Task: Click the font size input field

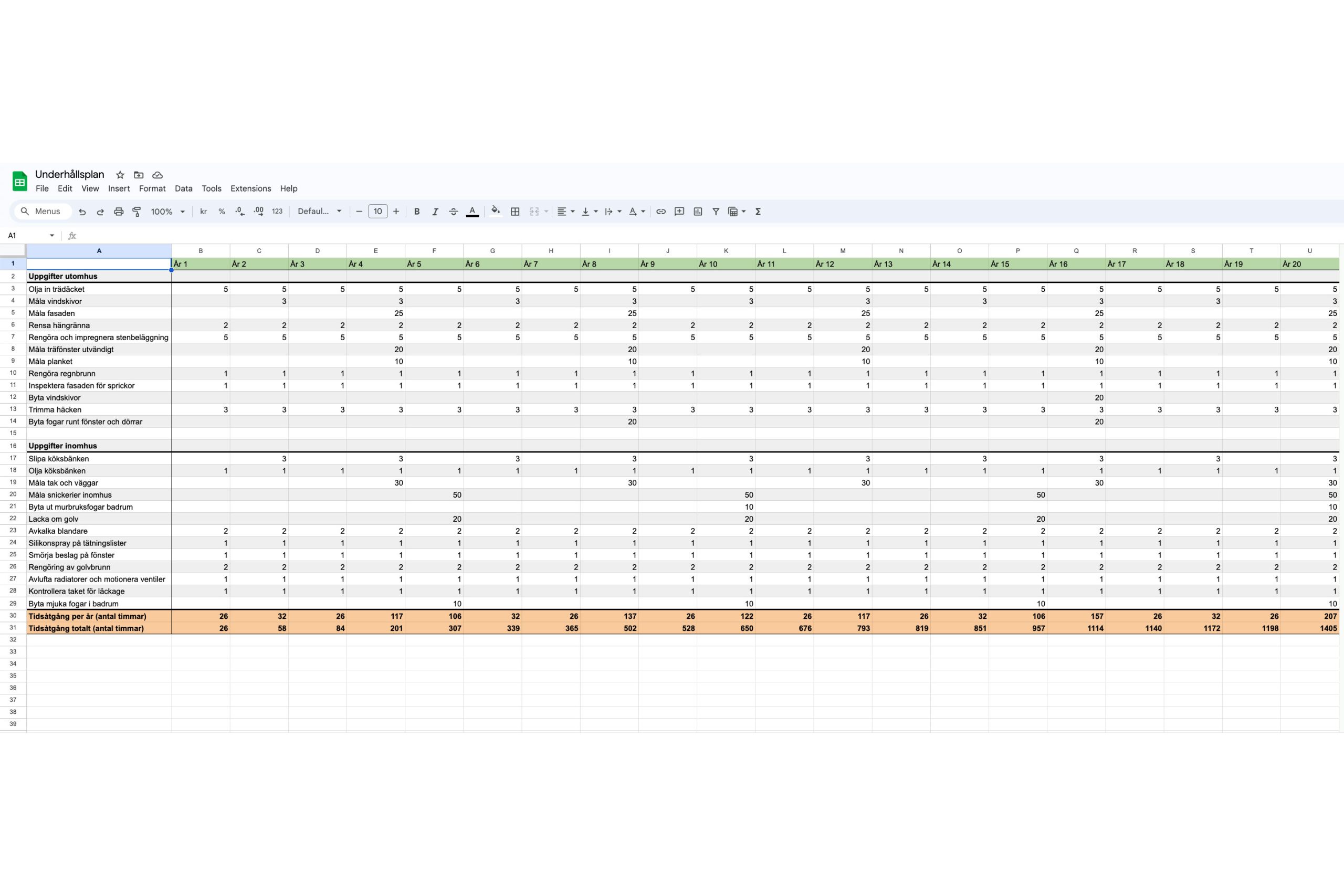Action: [x=377, y=212]
